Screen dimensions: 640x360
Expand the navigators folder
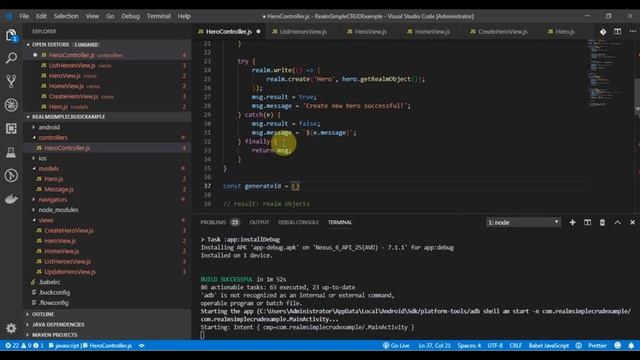pos(53,200)
